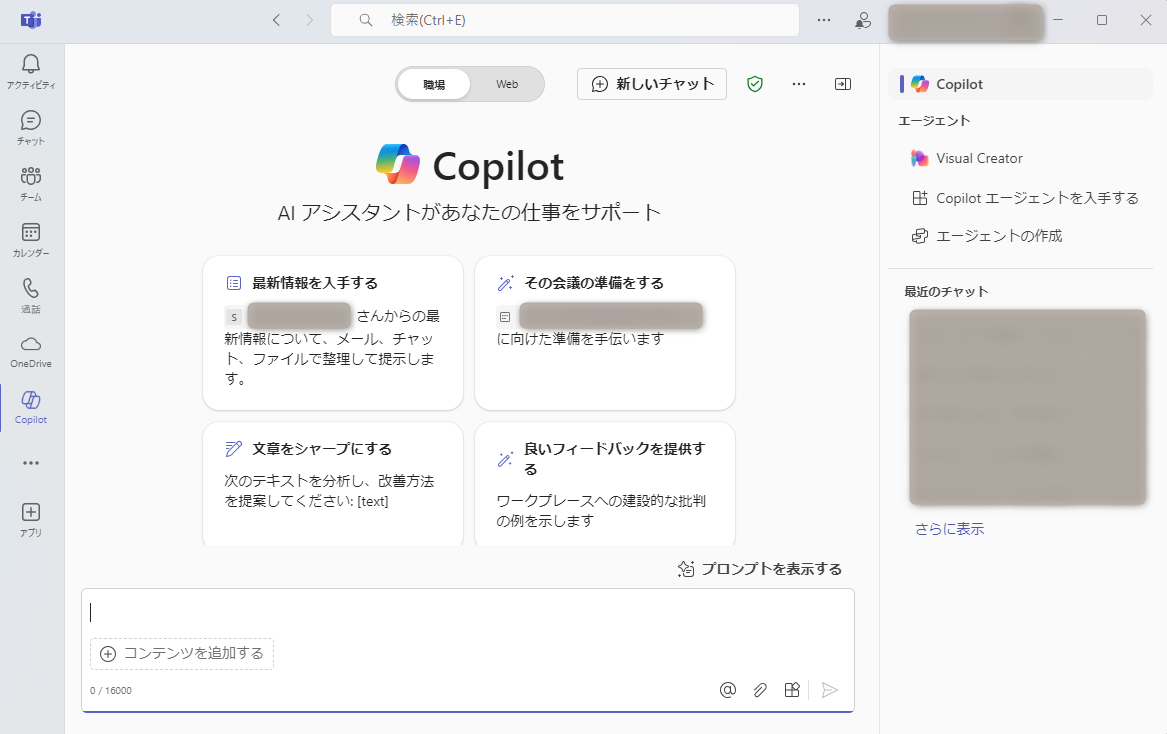Open settings and more ellipsis in title bar
Viewport: 1167px width, 734px height.
click(824, 20)
